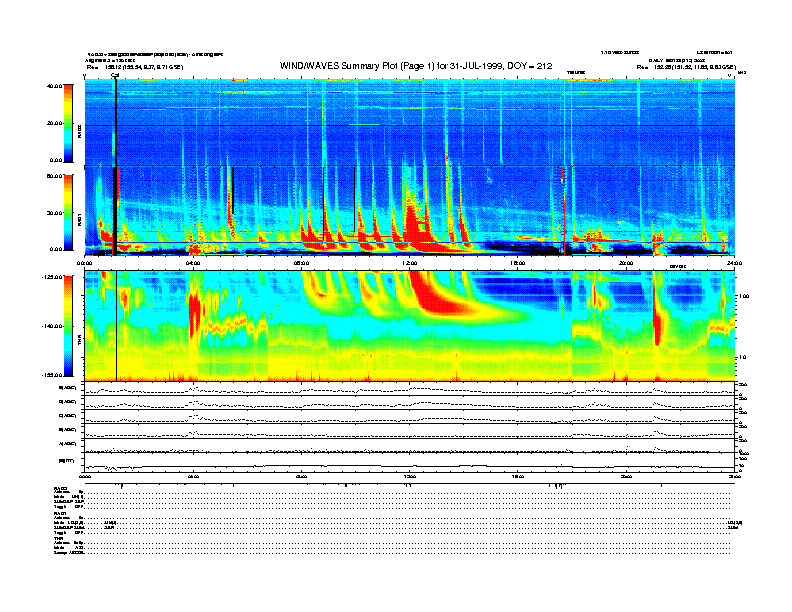Click the RAD1 heading in the status table
The width and height of the screenshot is (792, 612).
(59, 513)
